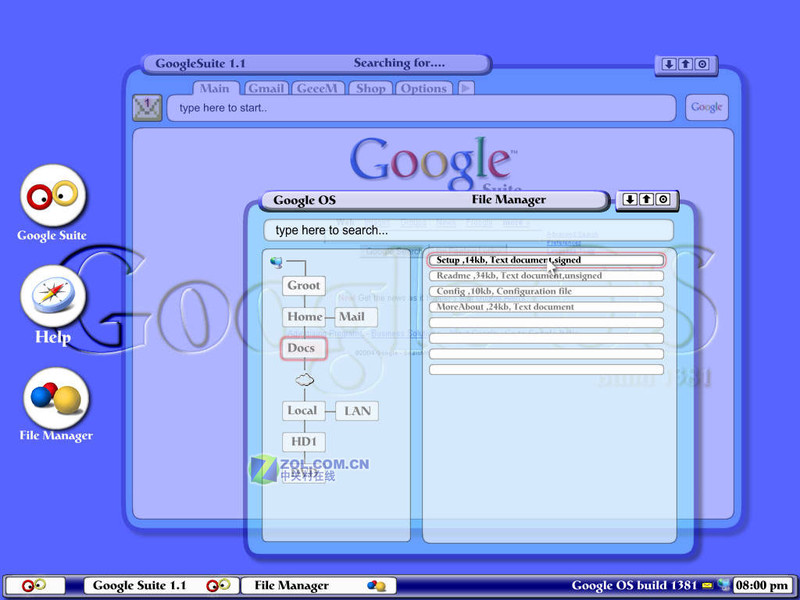The image size is (800, 600).
Task: Click the up arrow button in File Manager titlebar
Action: (x=646, y=199)
